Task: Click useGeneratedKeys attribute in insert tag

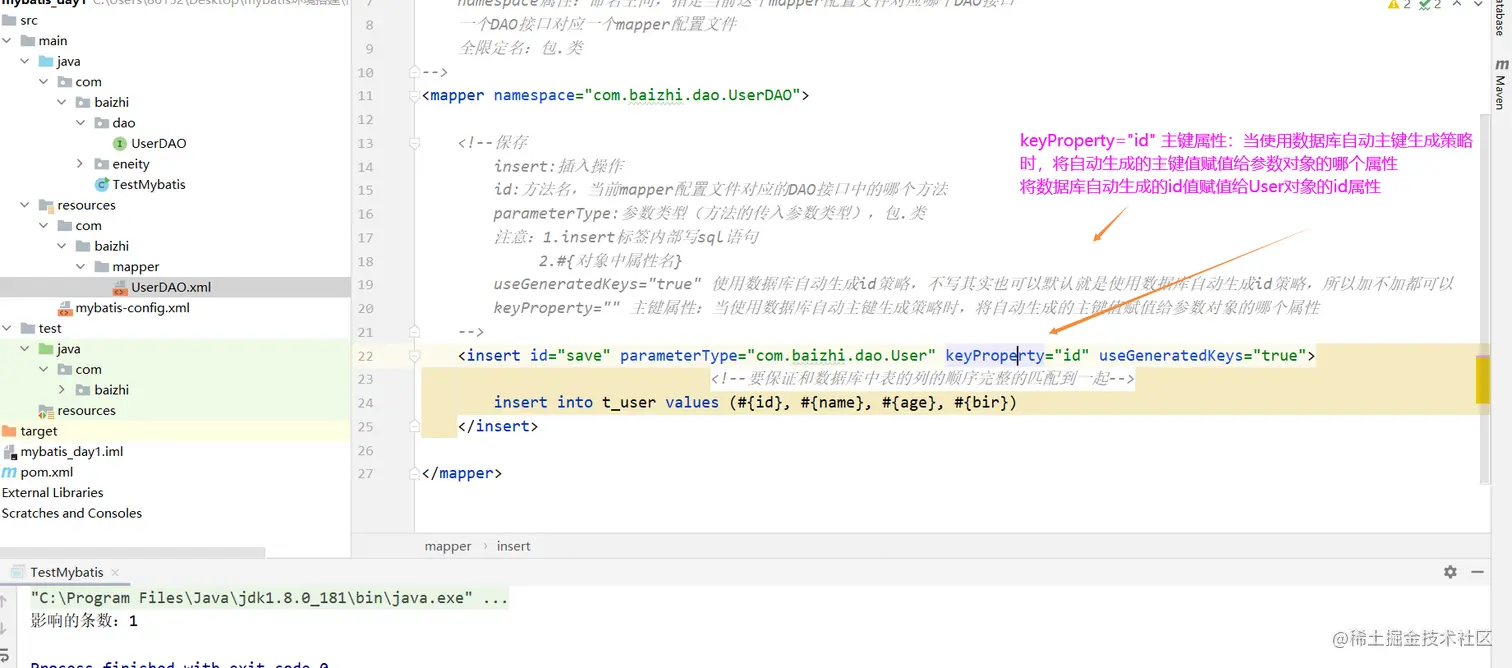Action: [x=1171, y=355]
